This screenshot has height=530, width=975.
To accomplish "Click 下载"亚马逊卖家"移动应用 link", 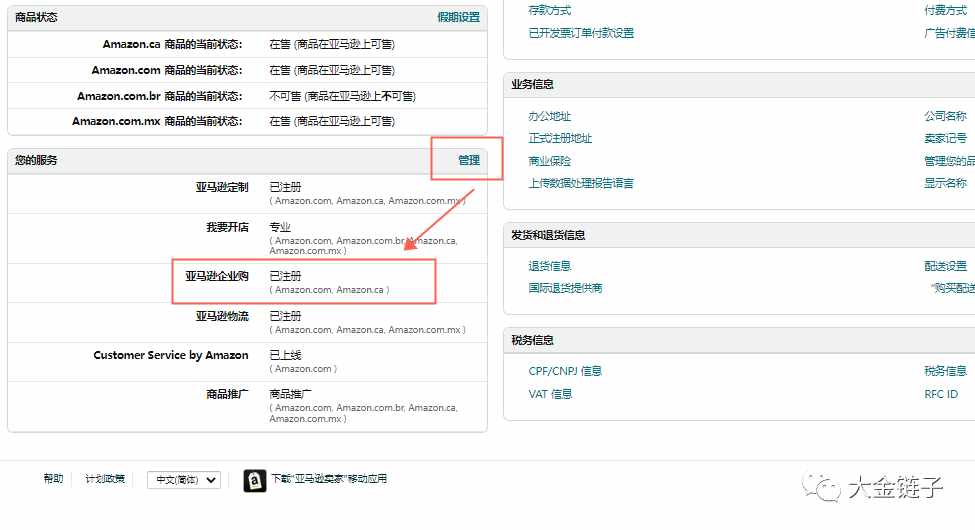I will (329, 478).
